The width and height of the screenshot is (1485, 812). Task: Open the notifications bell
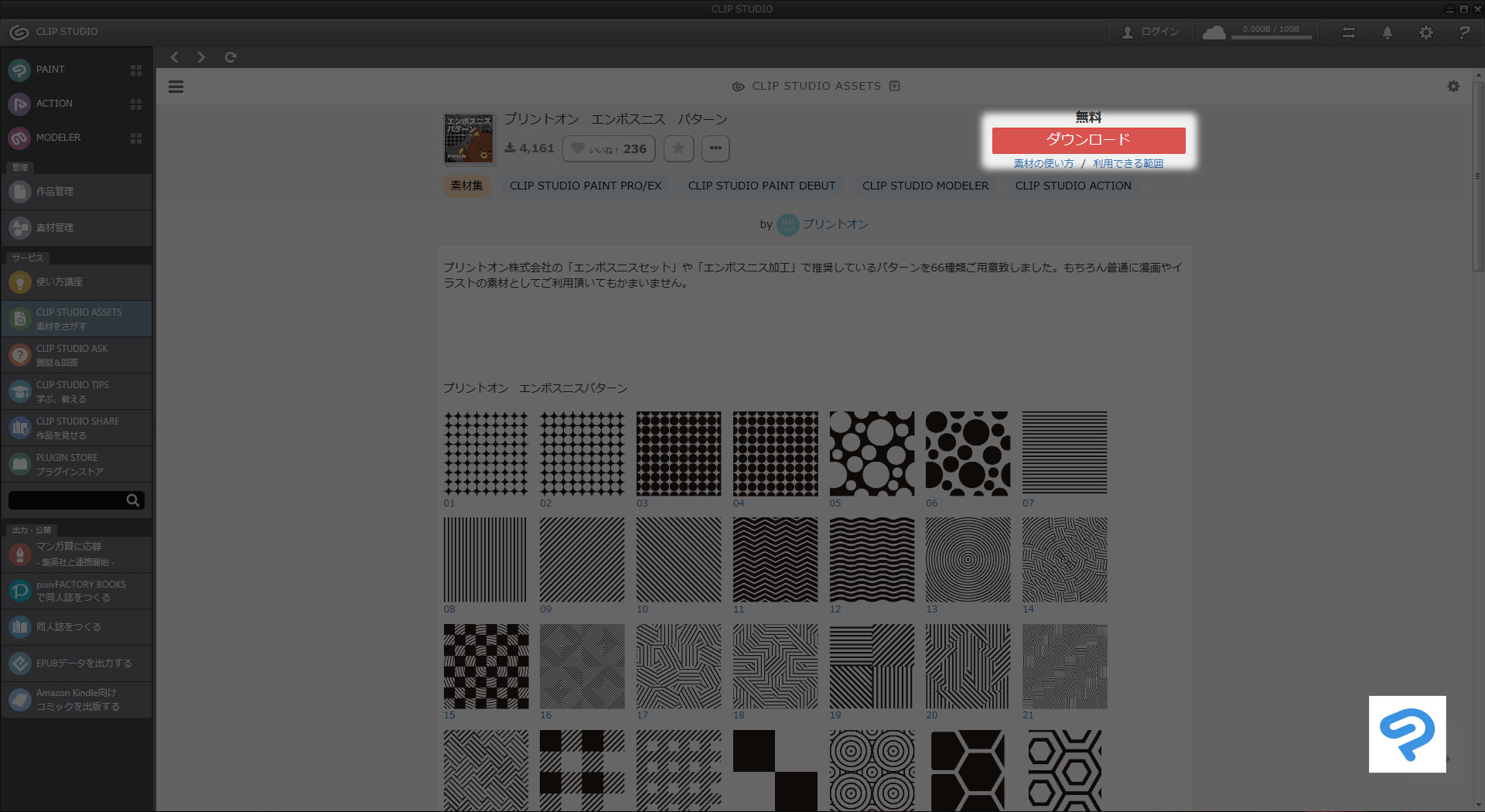[x=1388, y=32]
